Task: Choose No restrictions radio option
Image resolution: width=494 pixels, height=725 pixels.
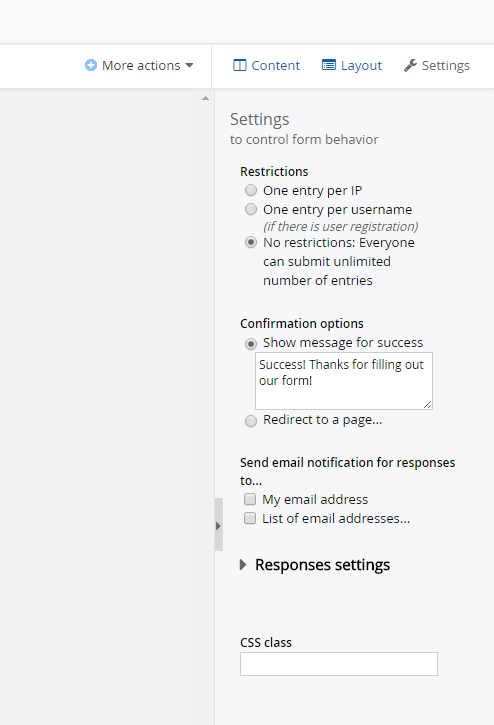Action: coord(251,242)
